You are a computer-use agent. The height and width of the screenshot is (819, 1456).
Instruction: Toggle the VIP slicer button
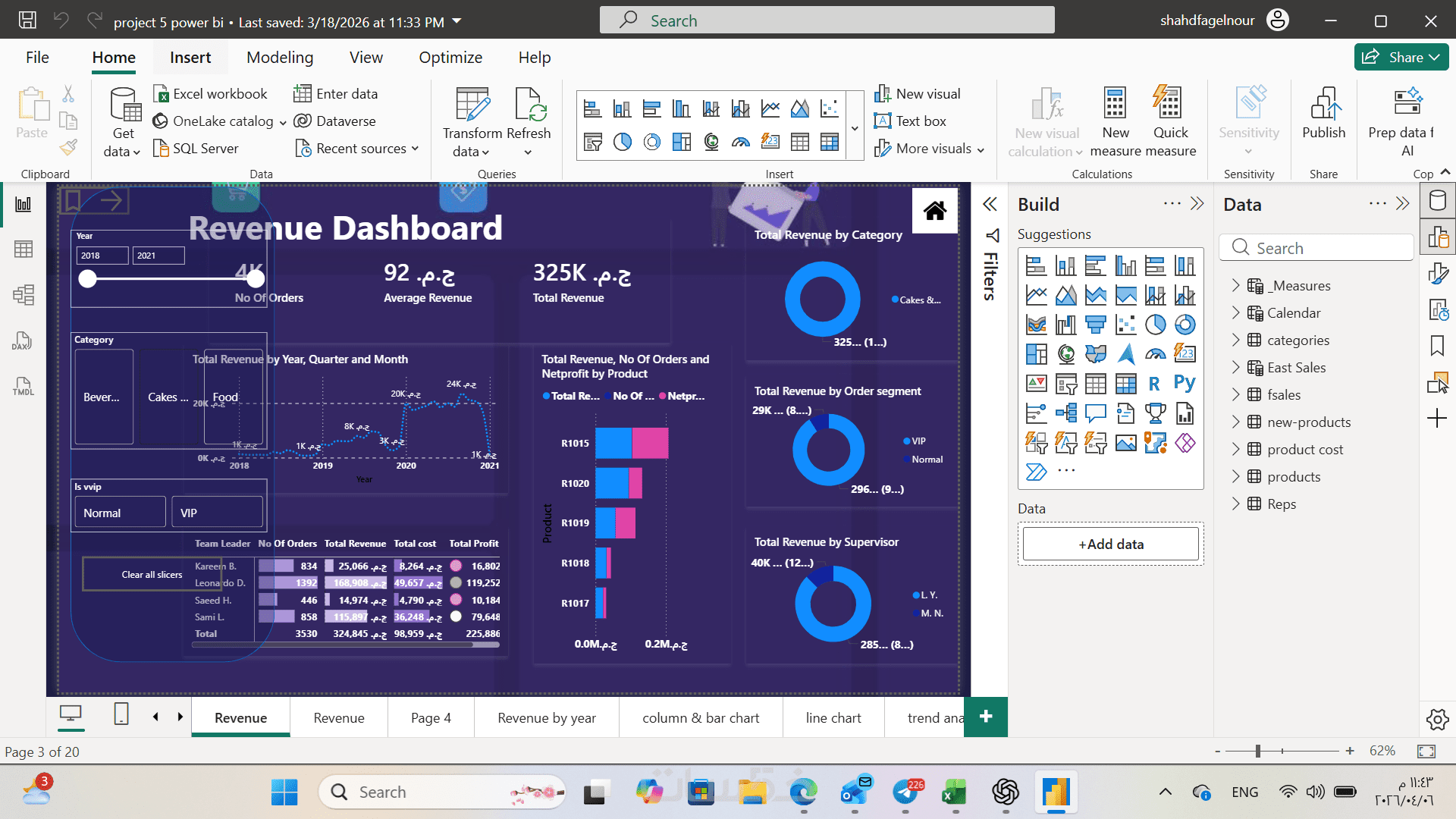click(217, 513)
